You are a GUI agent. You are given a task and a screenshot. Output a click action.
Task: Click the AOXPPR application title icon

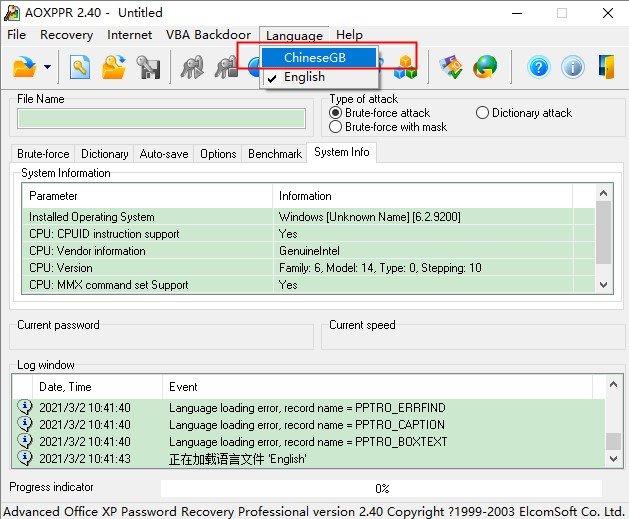[12, 13]
